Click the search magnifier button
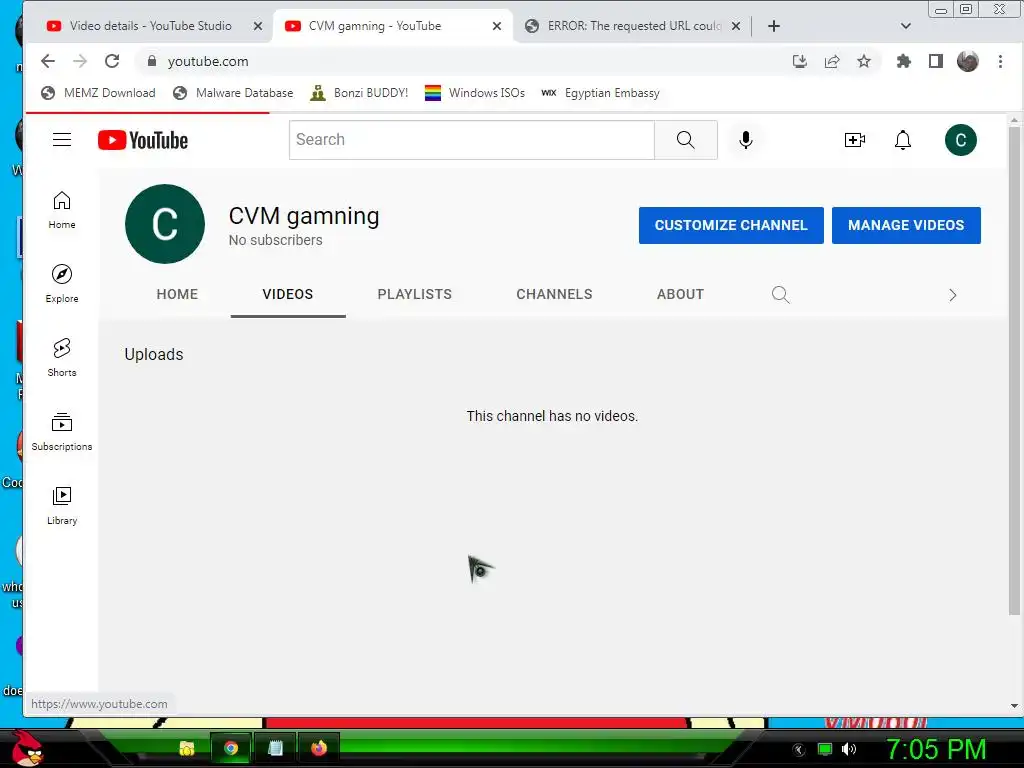 click(x=686, y=140)
